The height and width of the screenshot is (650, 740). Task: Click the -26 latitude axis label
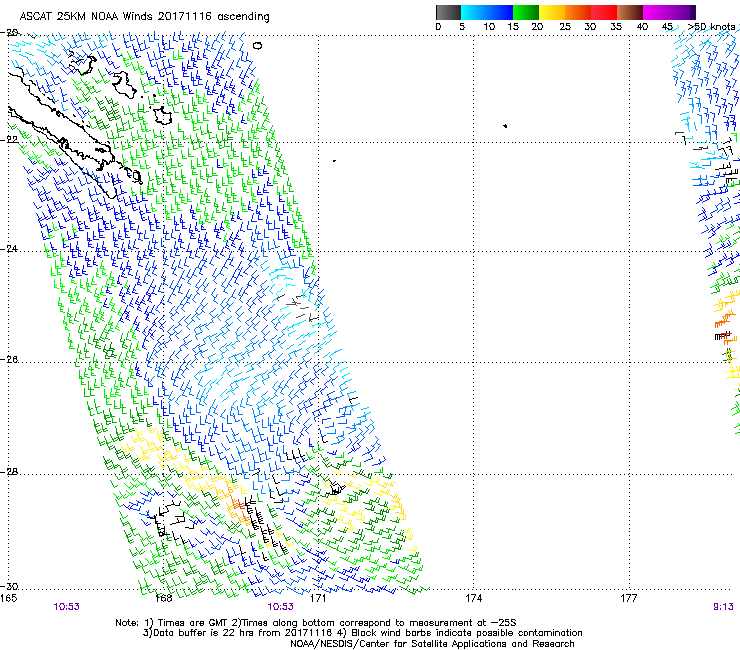pos(9,360)
